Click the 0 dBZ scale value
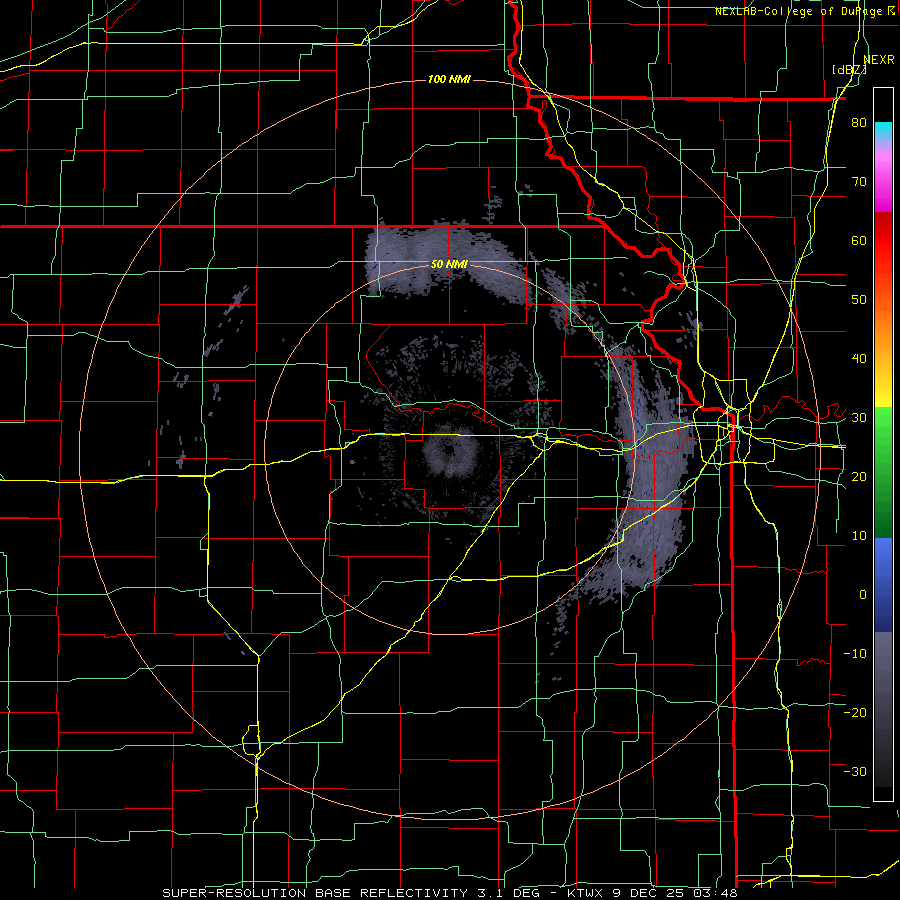The height and width of the screenshot is (900, 900). 863,595
